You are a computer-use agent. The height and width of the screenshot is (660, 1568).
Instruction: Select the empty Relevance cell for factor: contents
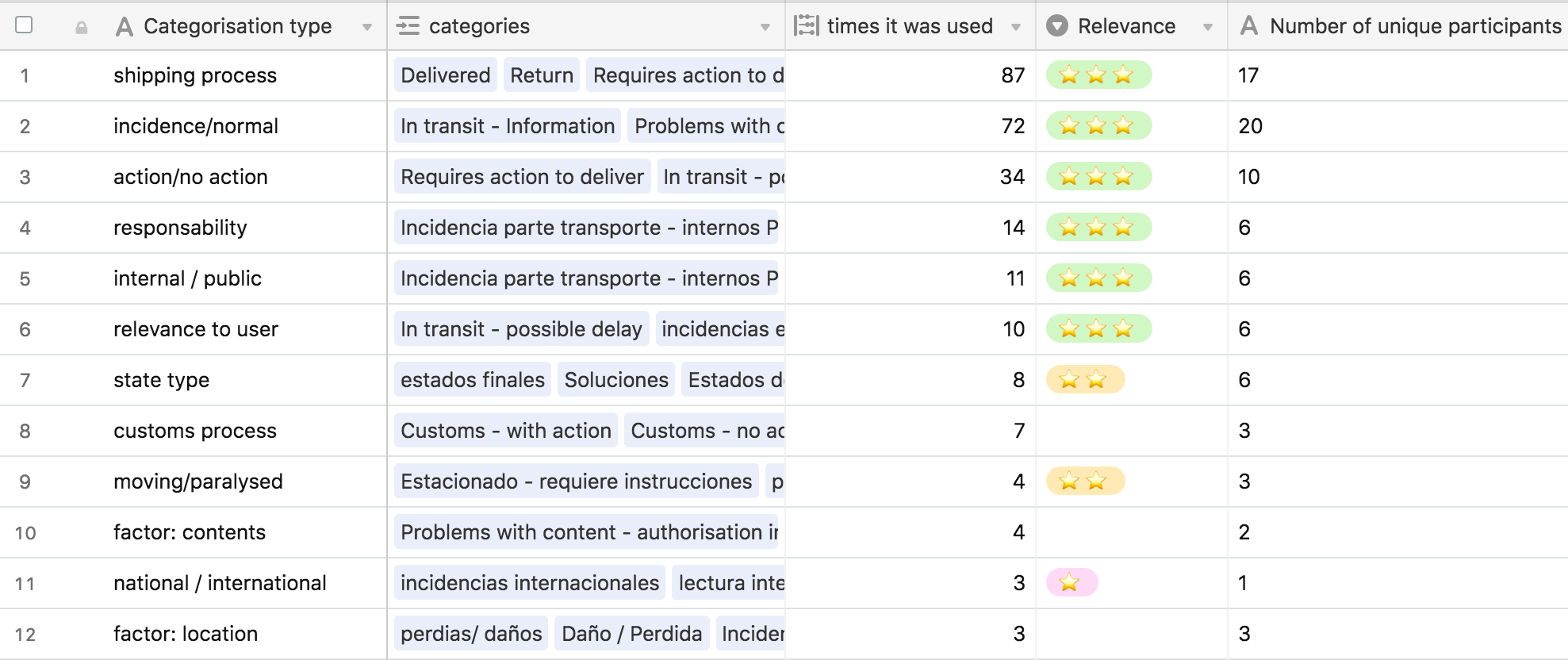[x=1132, y=532]
